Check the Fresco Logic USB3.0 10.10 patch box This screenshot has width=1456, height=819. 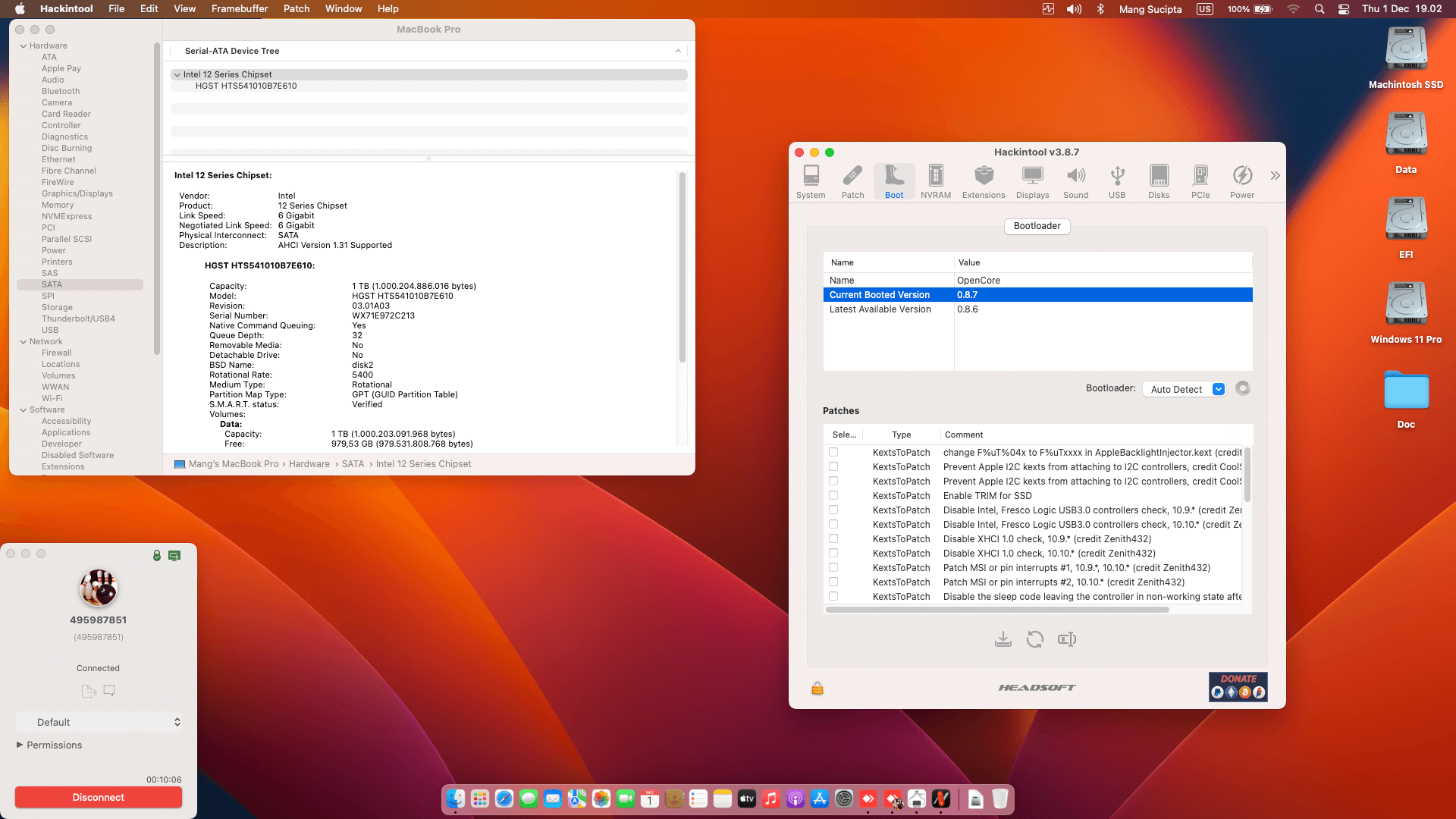(x=833, y=524)
